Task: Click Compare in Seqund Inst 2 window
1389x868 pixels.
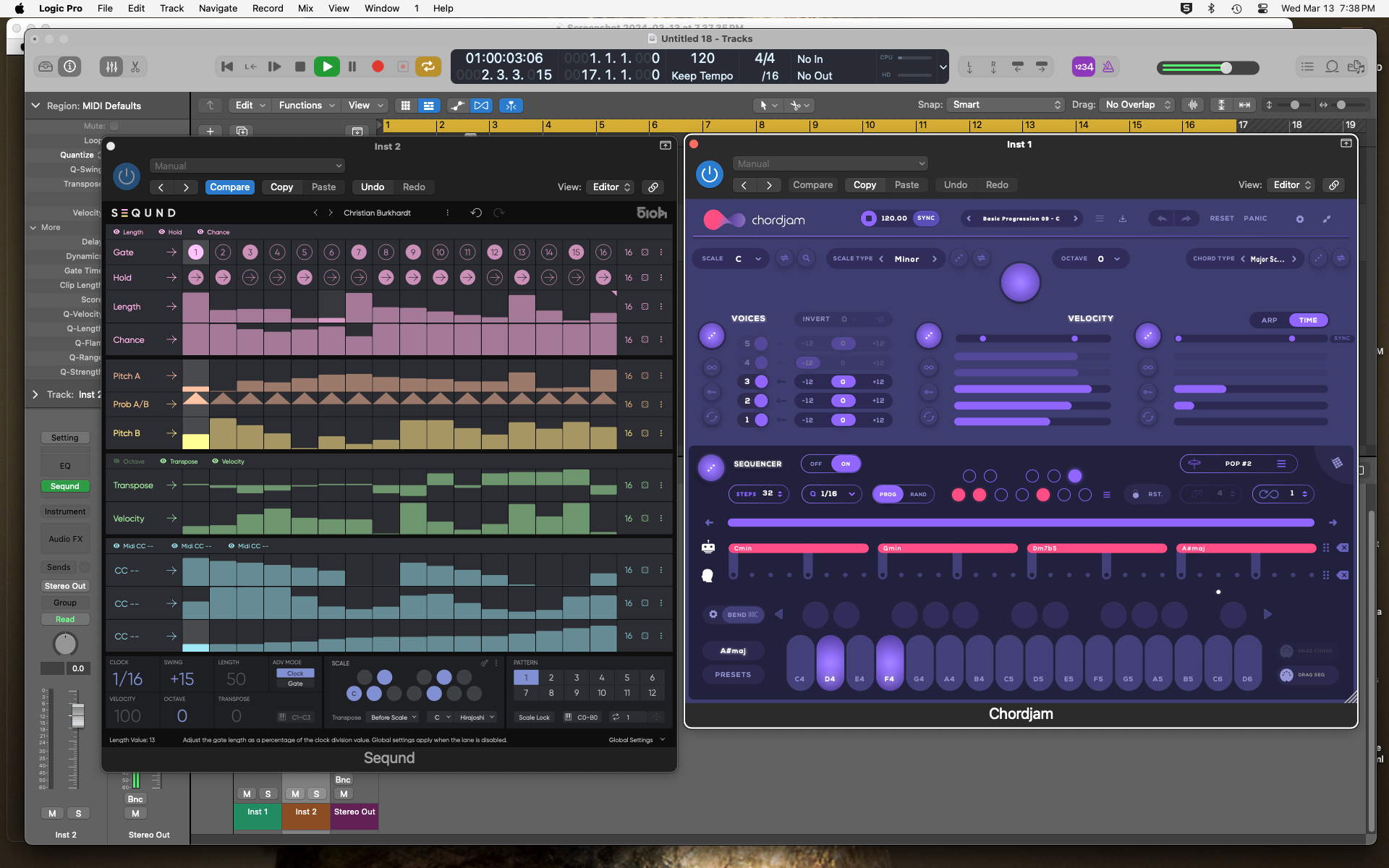Action: click(x=229, y=187)
